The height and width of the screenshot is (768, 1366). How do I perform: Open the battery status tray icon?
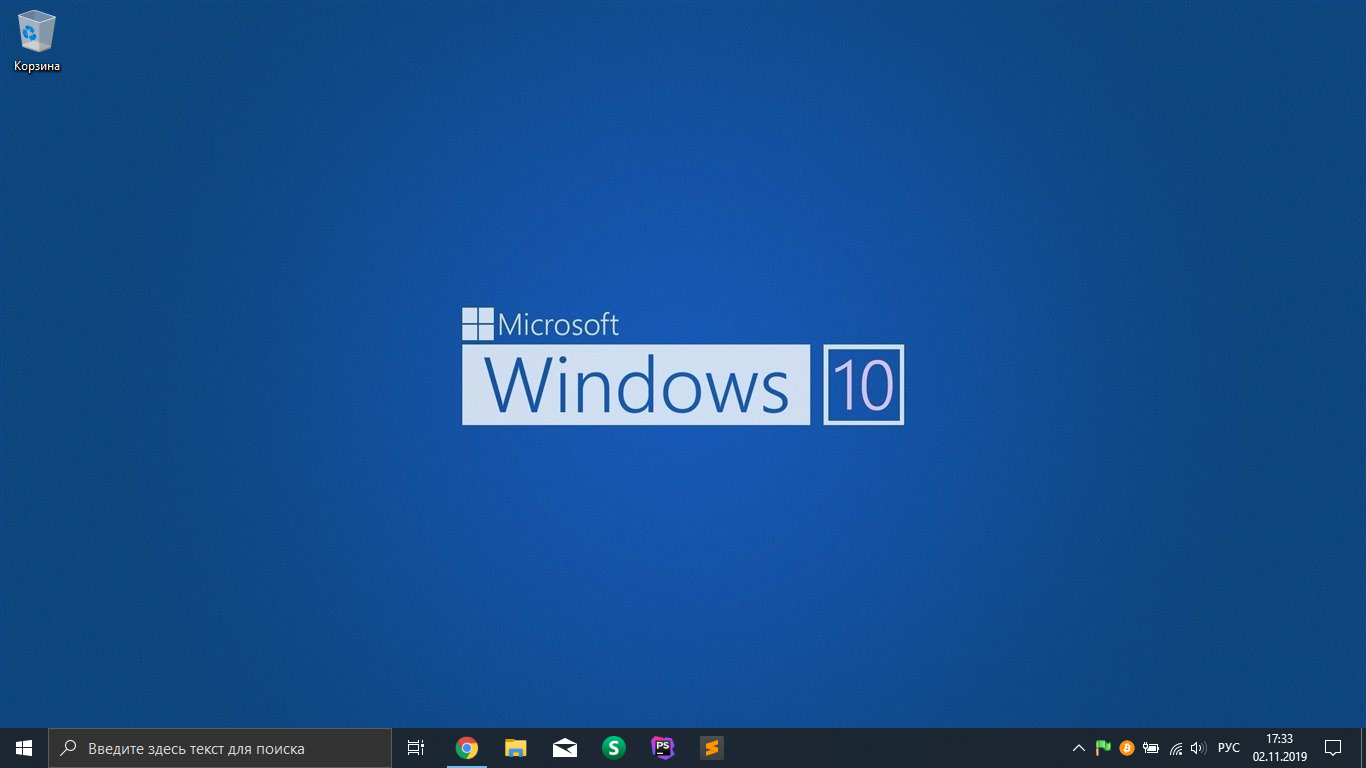(1151, 748)
